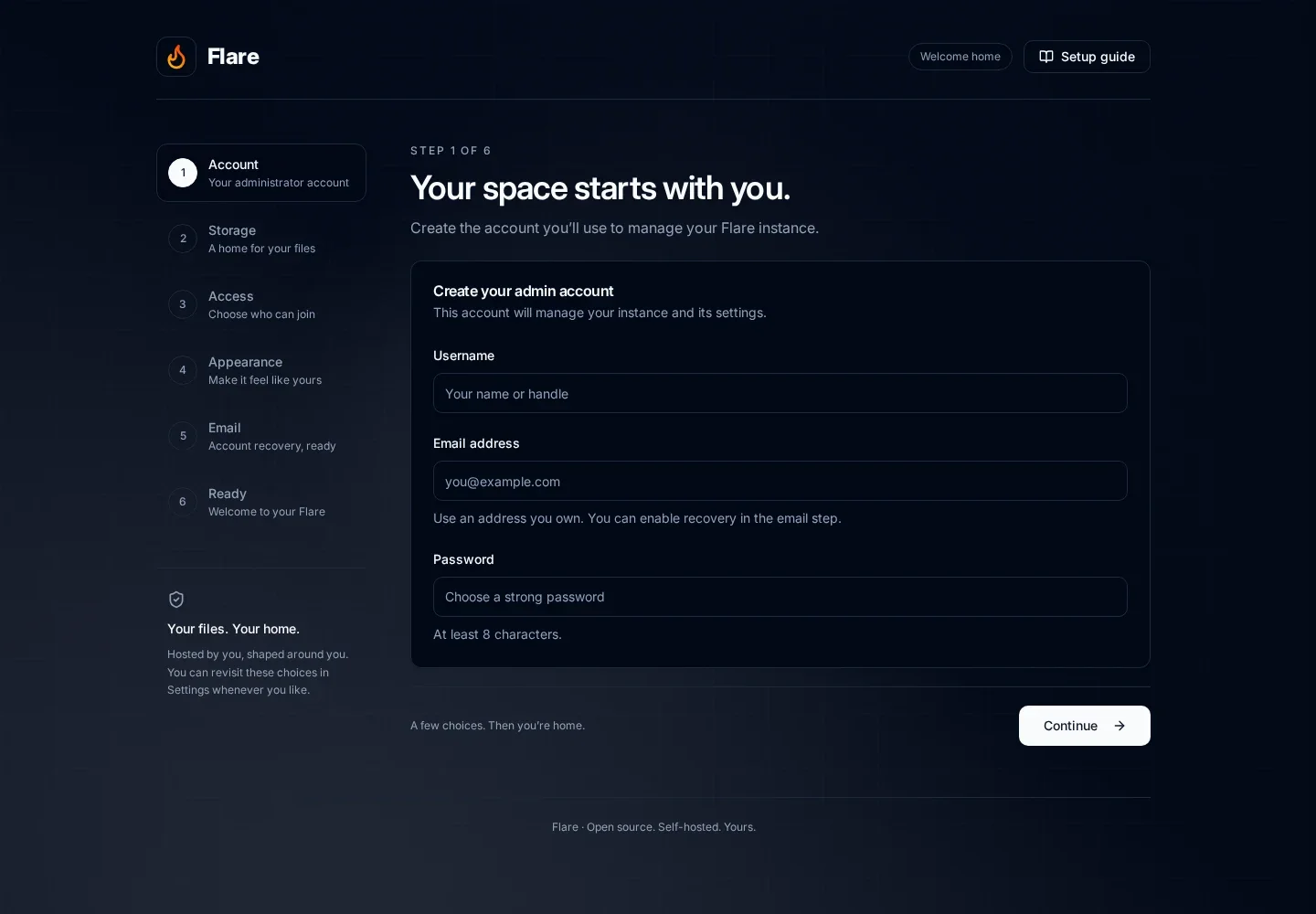The width and height of the screenshot is (1316, 914).
Task: Click 'A few choices. Then you're home.' text
Action: pyautogui.click(x=497, y=726)
